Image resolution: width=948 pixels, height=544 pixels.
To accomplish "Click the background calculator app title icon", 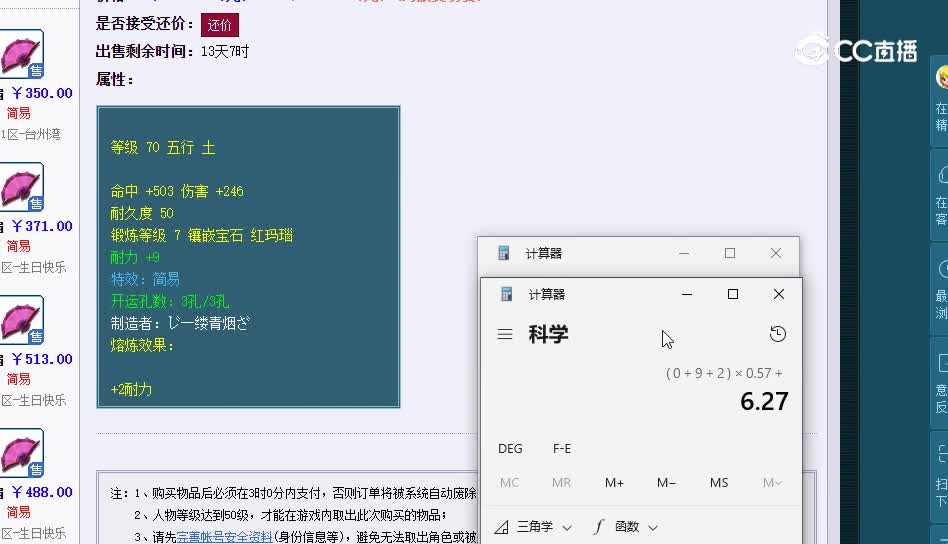I will click(504, 253).
